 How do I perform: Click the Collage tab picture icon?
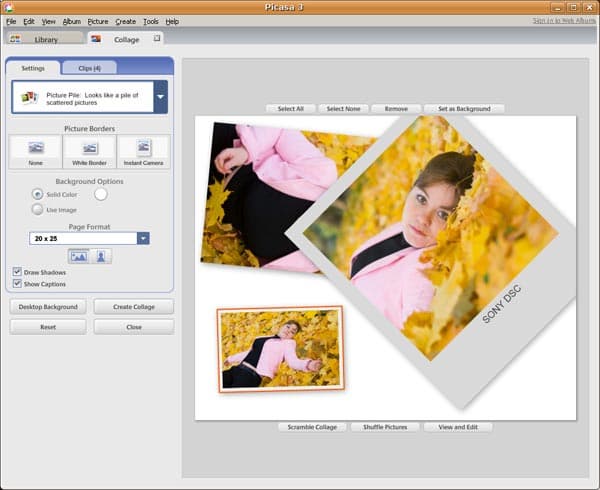(96, 39)
